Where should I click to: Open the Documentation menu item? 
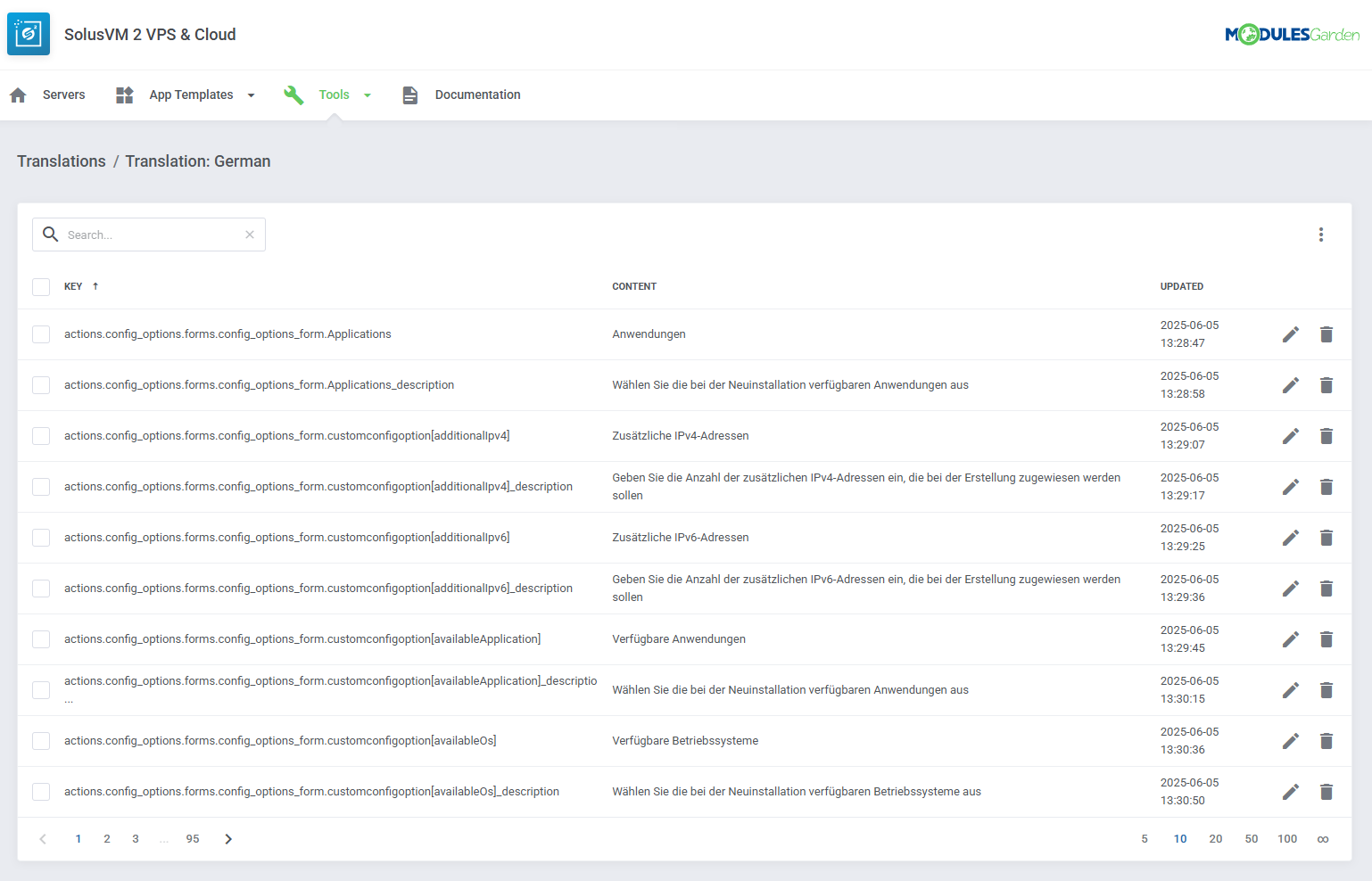(477, 95)
